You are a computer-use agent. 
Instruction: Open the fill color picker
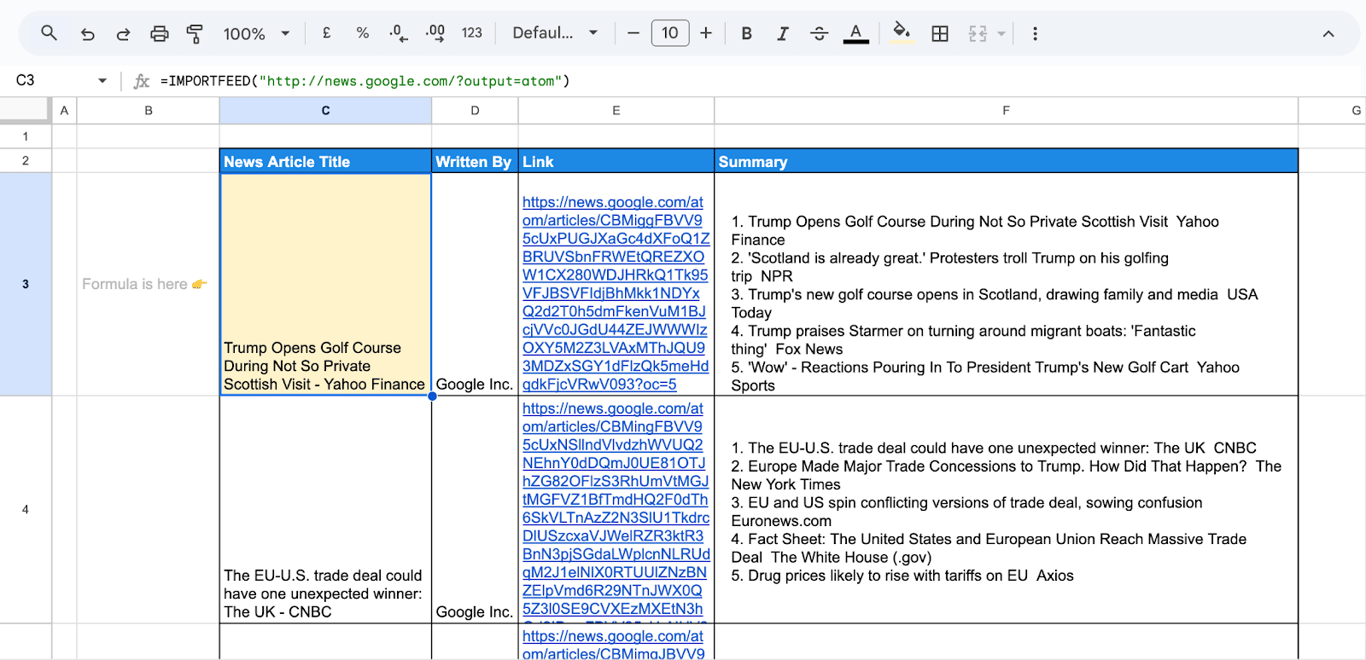pyautogui.click(x=902, y=33)
